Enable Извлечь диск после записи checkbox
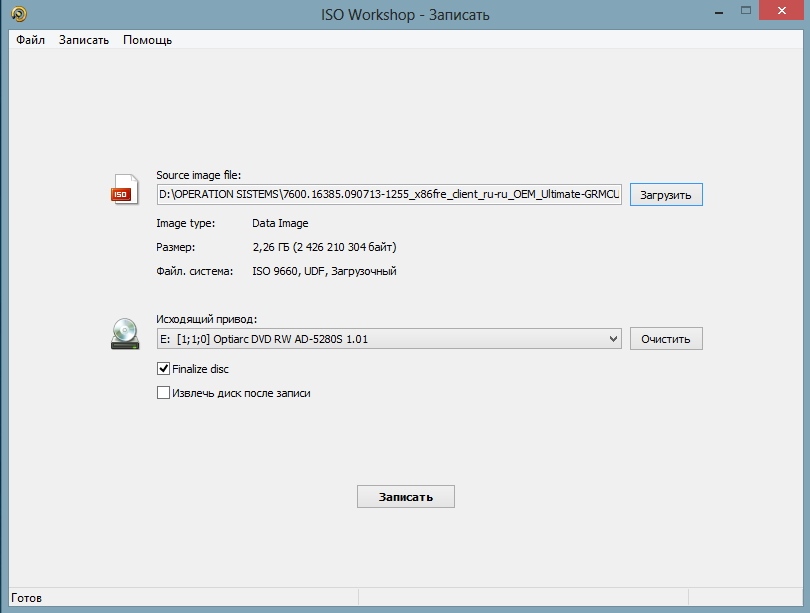 (163, 393)
